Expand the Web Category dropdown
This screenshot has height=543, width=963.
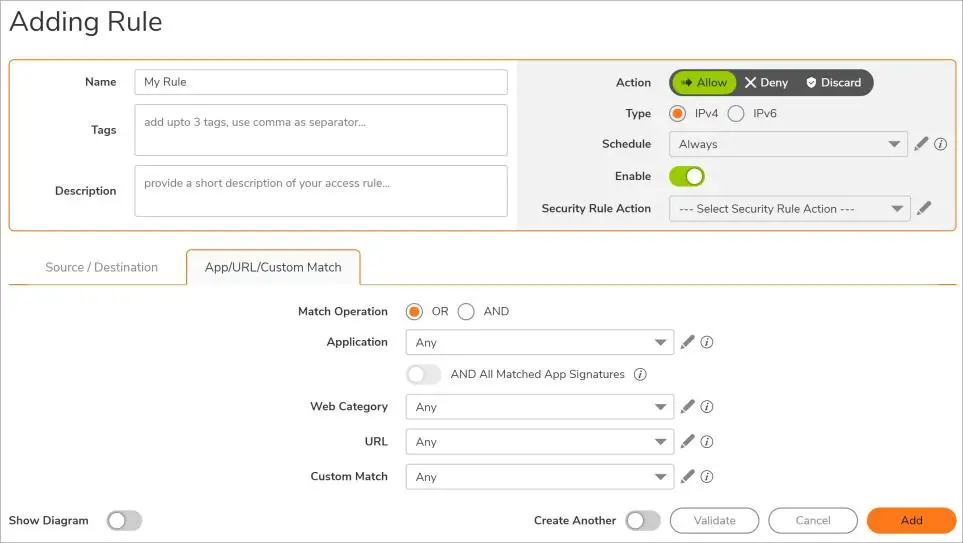540,407
